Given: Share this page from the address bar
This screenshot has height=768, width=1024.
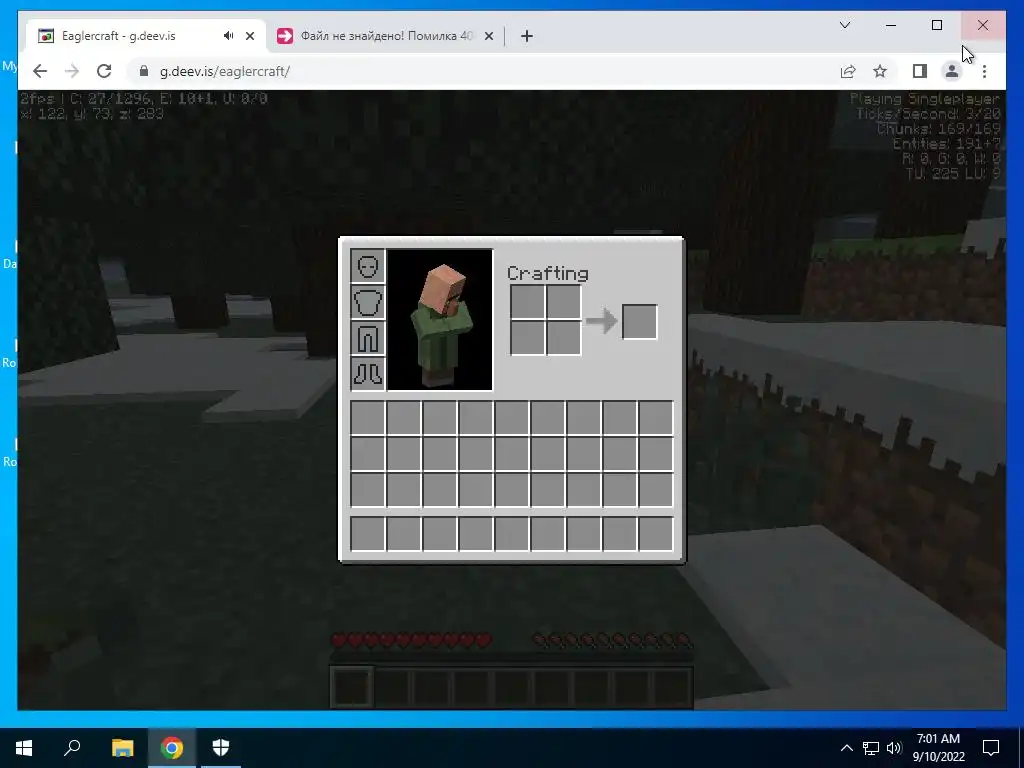Looking at the screenshot, I should 848,71.
